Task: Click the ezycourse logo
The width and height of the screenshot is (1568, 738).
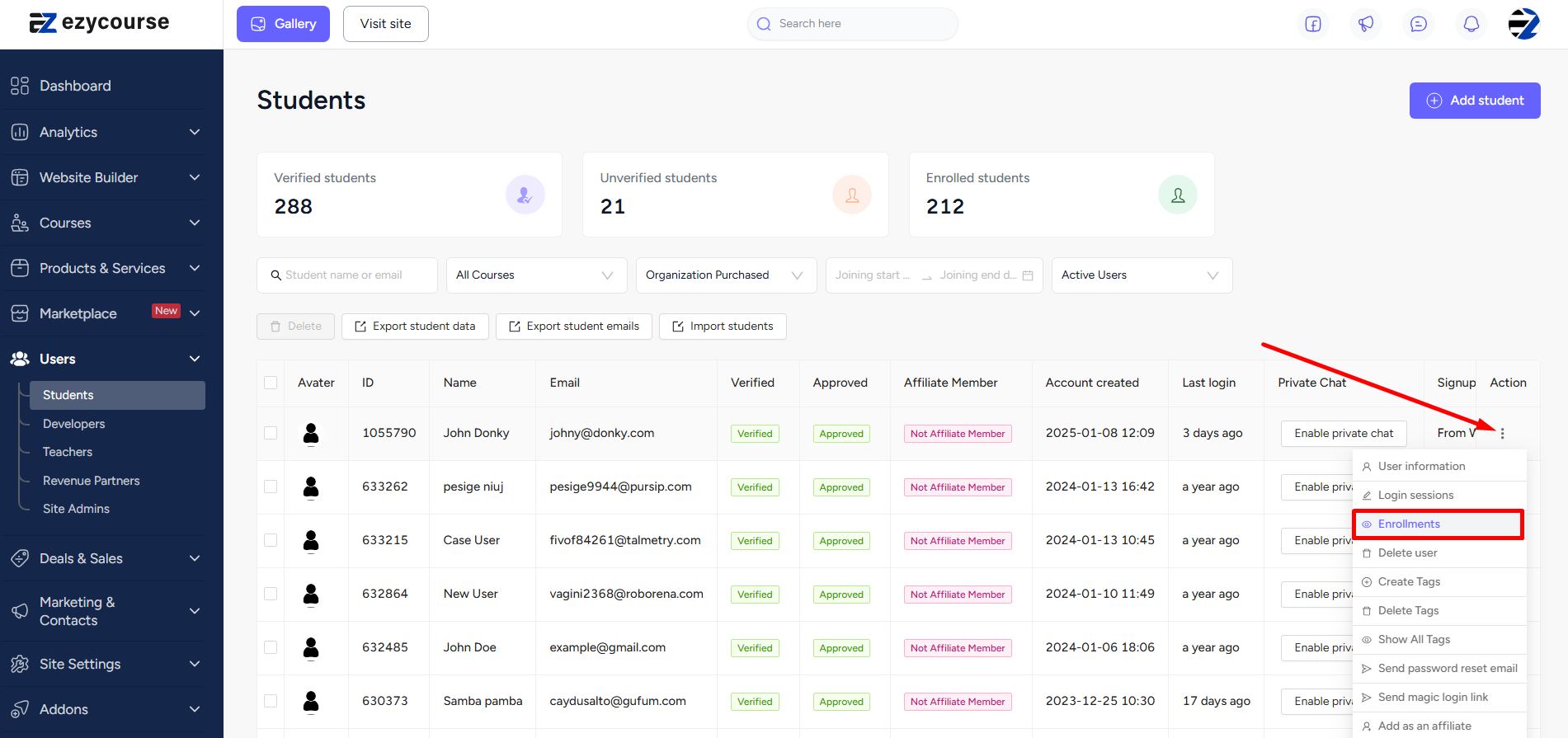Action: click(99, 22)
